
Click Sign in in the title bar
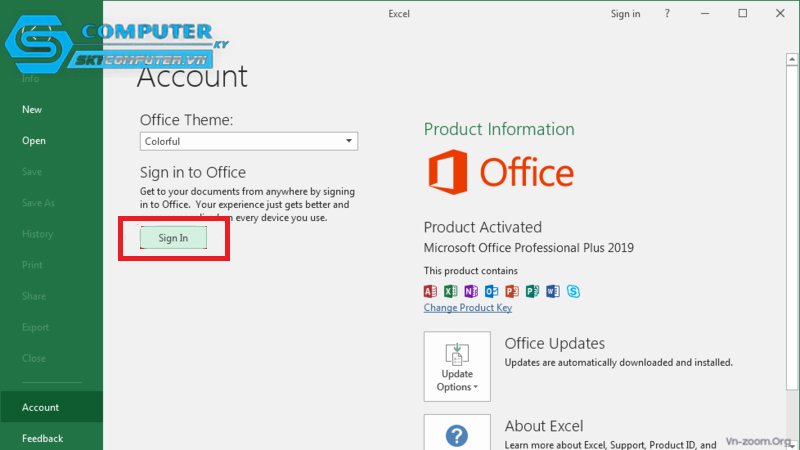625,14
